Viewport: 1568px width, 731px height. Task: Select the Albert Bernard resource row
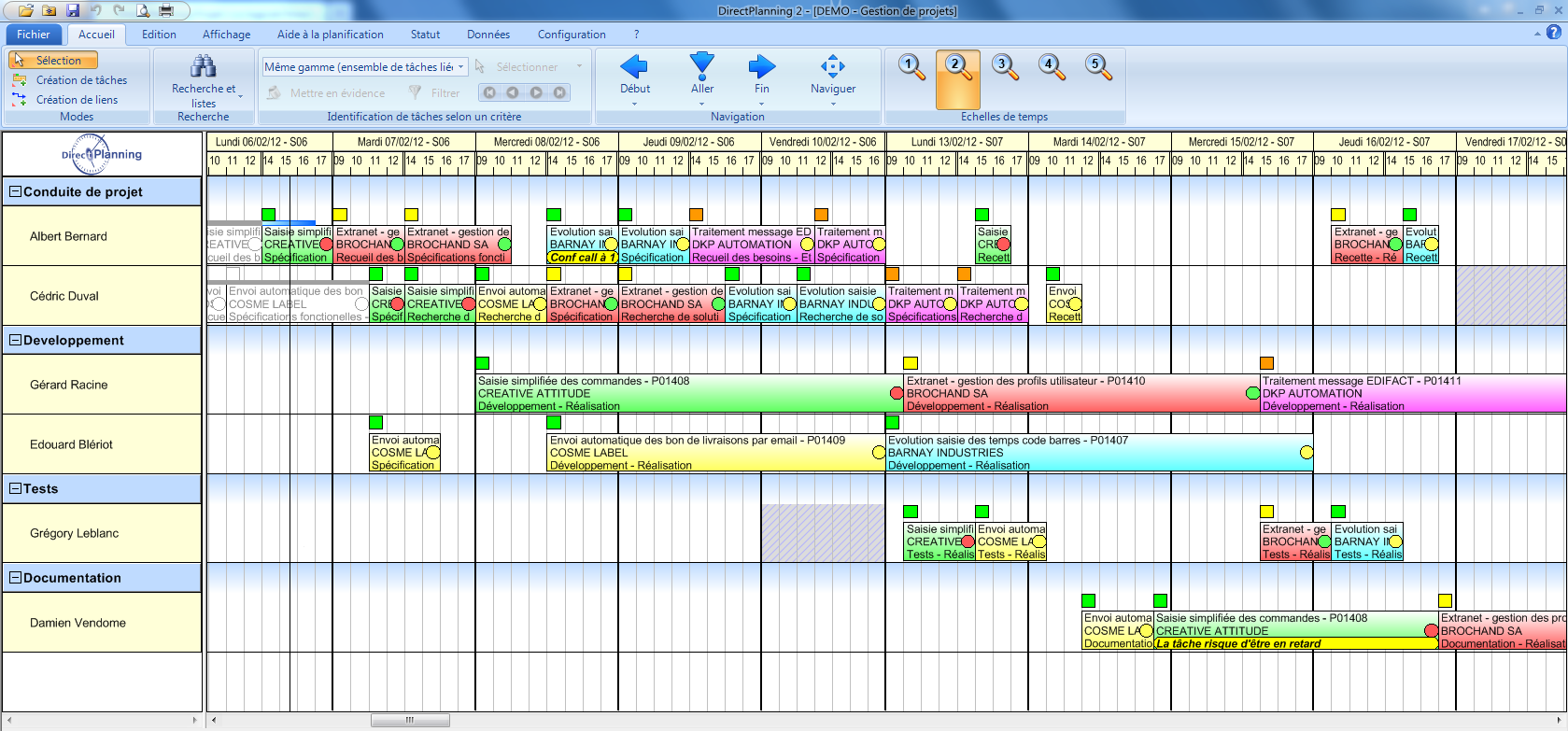click(x=102, y=236)
